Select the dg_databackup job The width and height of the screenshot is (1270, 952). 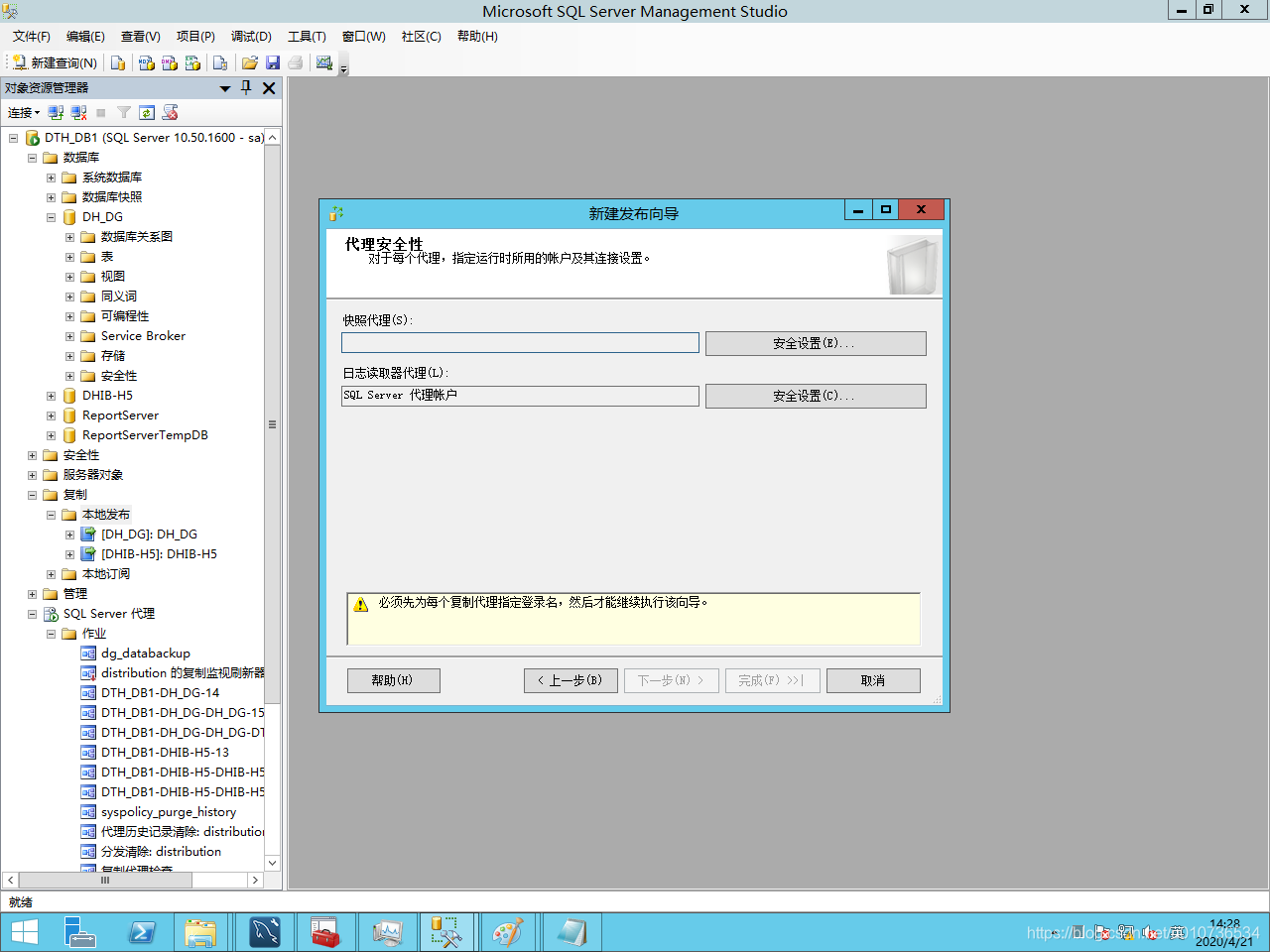pyautogui.click(x=146, y=654)
